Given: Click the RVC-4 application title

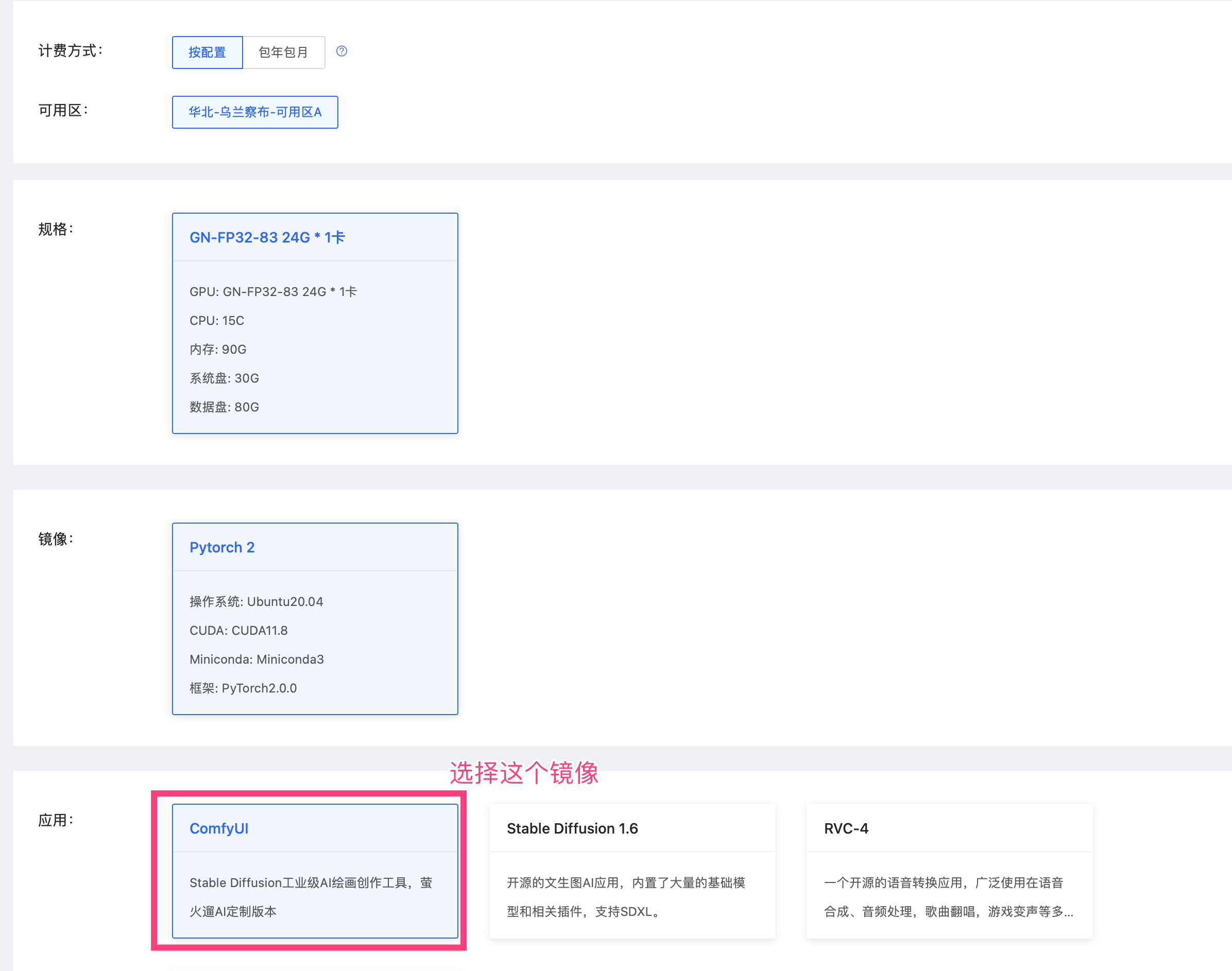Looking at the screenshot, I should click(x=846, y=828).
